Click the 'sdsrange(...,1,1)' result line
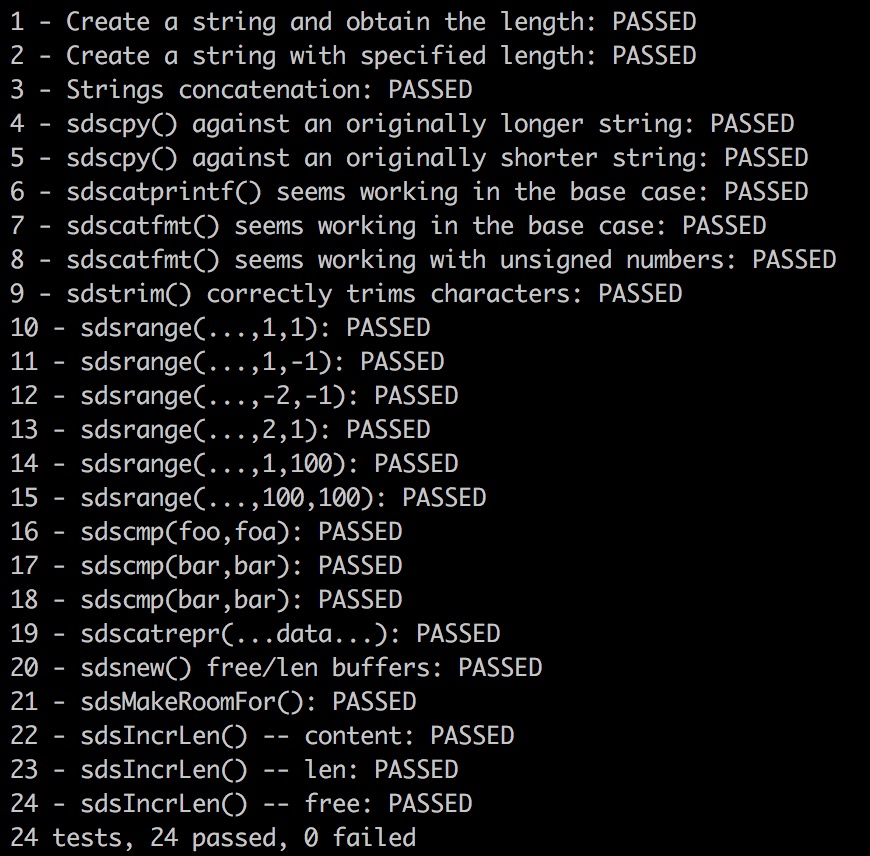Image resolution: width=870 pixels, height=856 pixels. pyautogui.click(x=220, y=328)
